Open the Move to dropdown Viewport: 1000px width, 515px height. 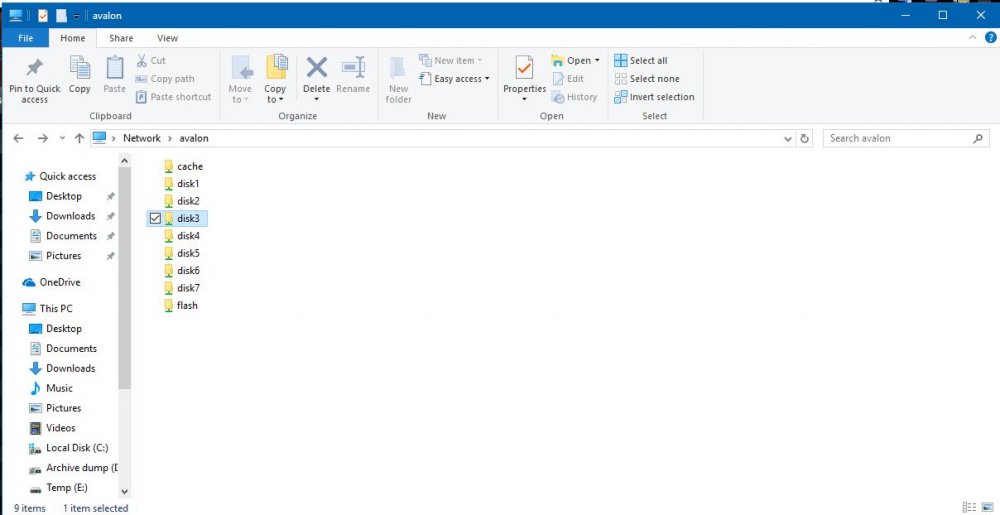[x=240, y=94]
